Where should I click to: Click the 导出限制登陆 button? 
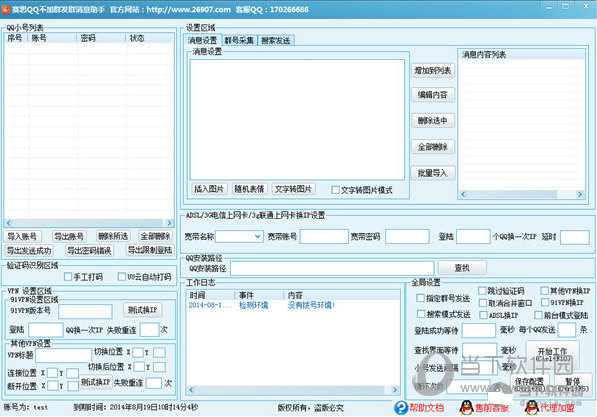[150, 250]
